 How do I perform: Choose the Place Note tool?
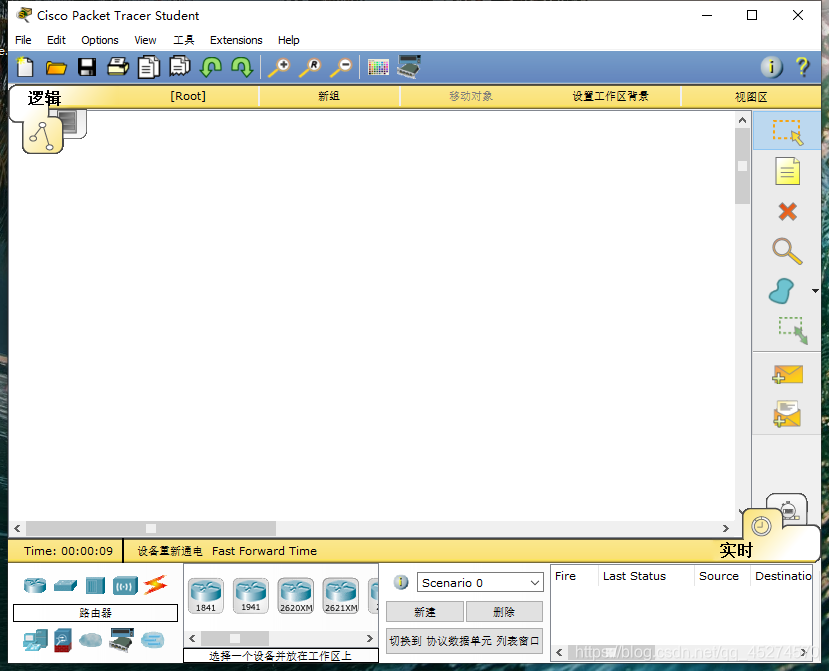pyautogui.click(x=787, y=171)
